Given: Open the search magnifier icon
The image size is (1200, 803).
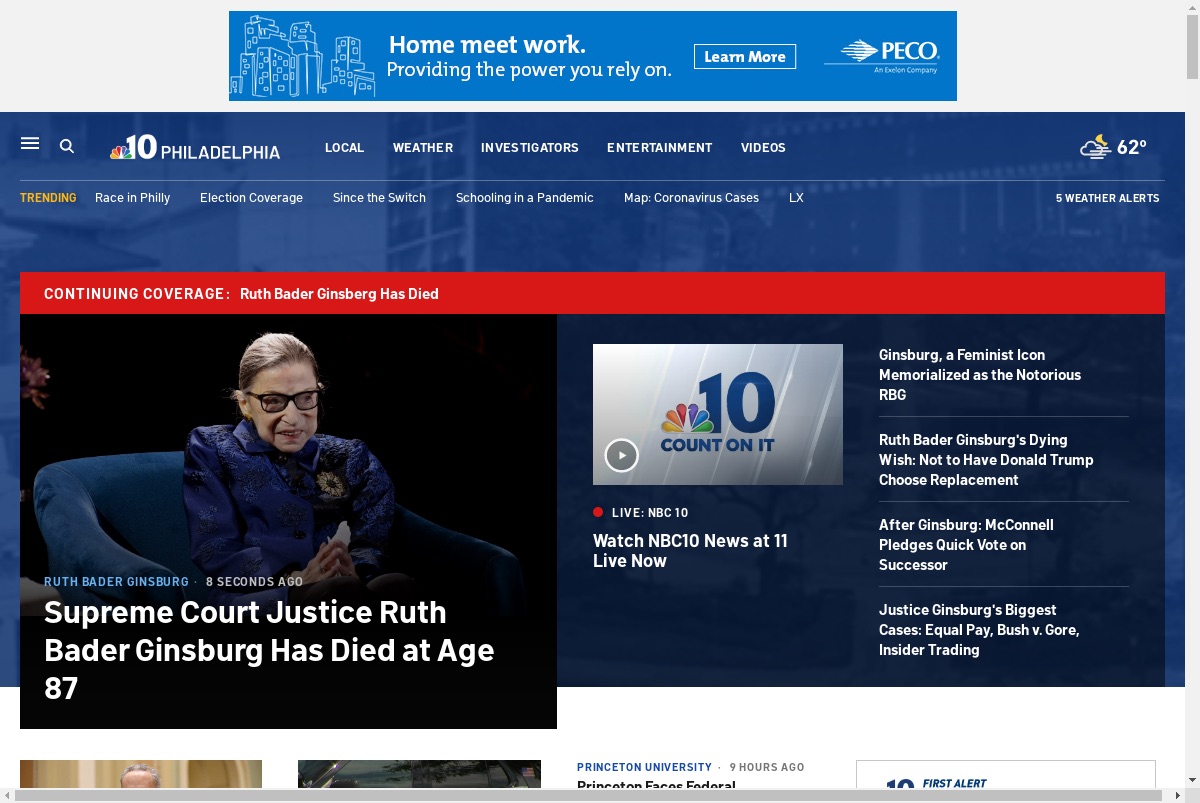Looking at the screenshot, I should pyautogui.click(x=67, y=146).
